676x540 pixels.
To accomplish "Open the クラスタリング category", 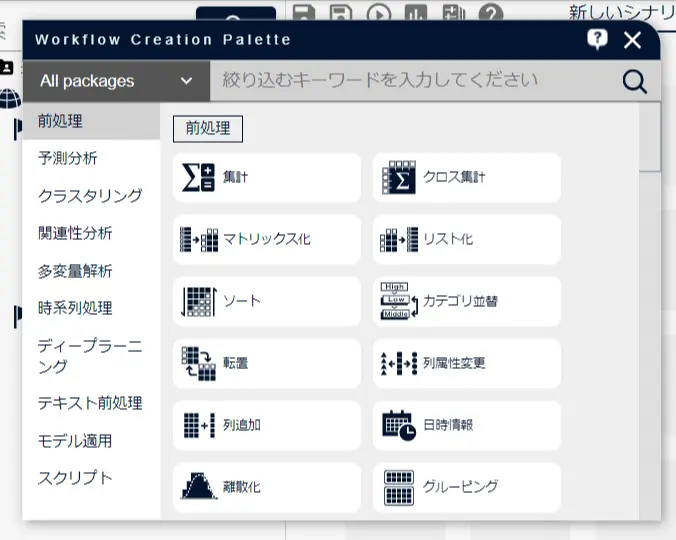I will point(90,196).
